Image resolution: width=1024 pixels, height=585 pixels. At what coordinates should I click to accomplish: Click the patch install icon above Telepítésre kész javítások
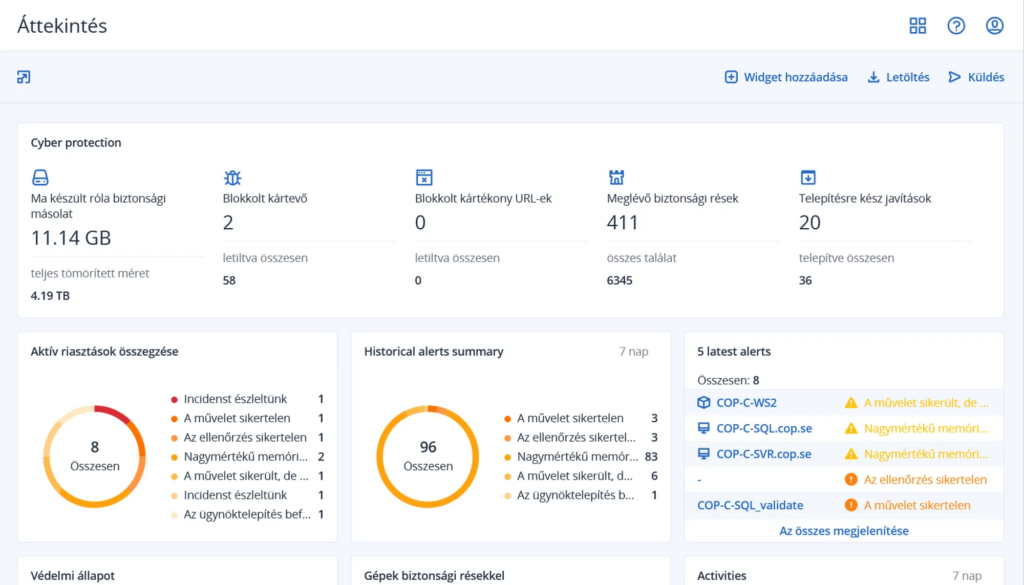point(808,177)
